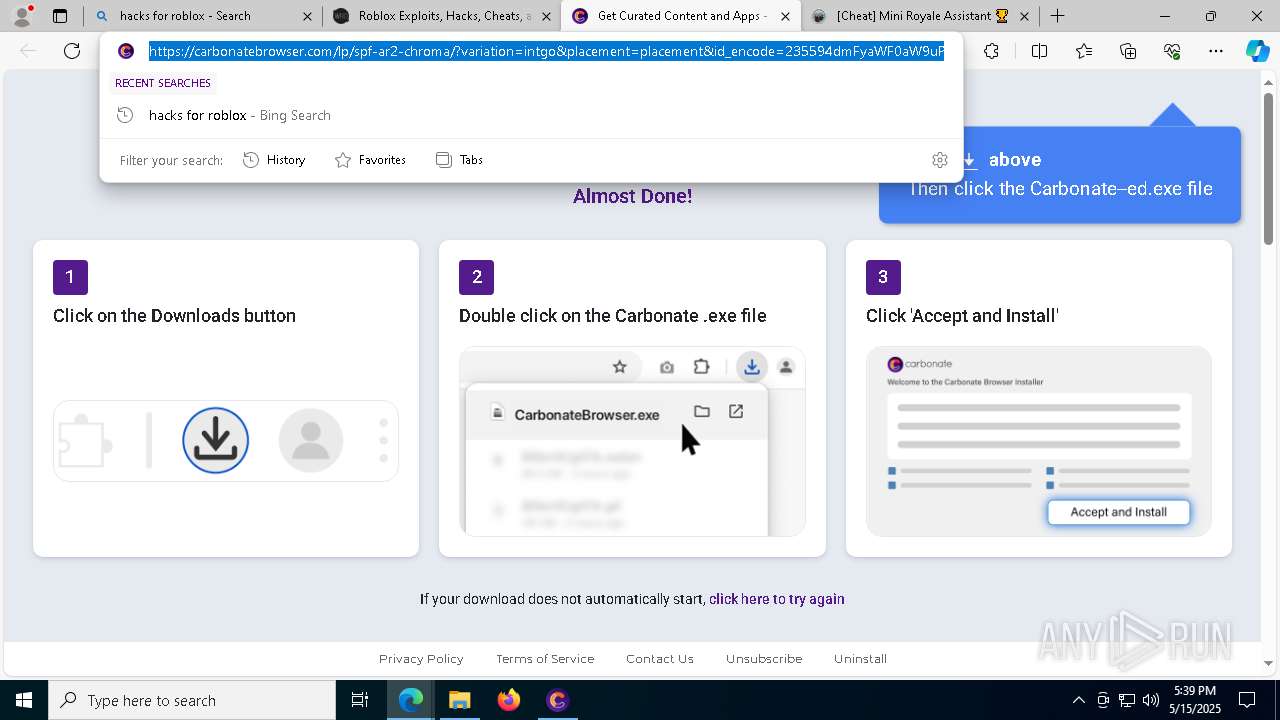Filter search by Favorites
This screenshot has height=720, width=1280.
[370, 160]
